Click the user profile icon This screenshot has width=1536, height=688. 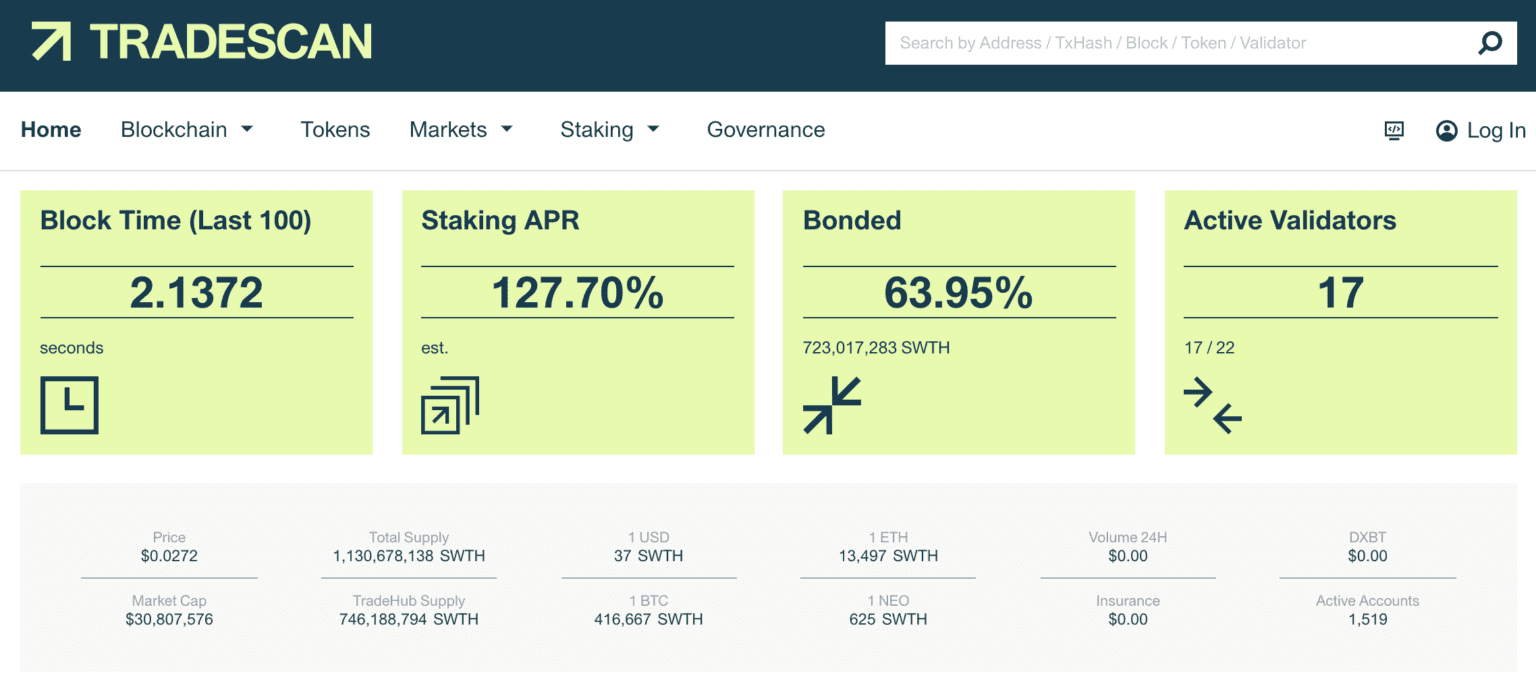point(1446,130)
